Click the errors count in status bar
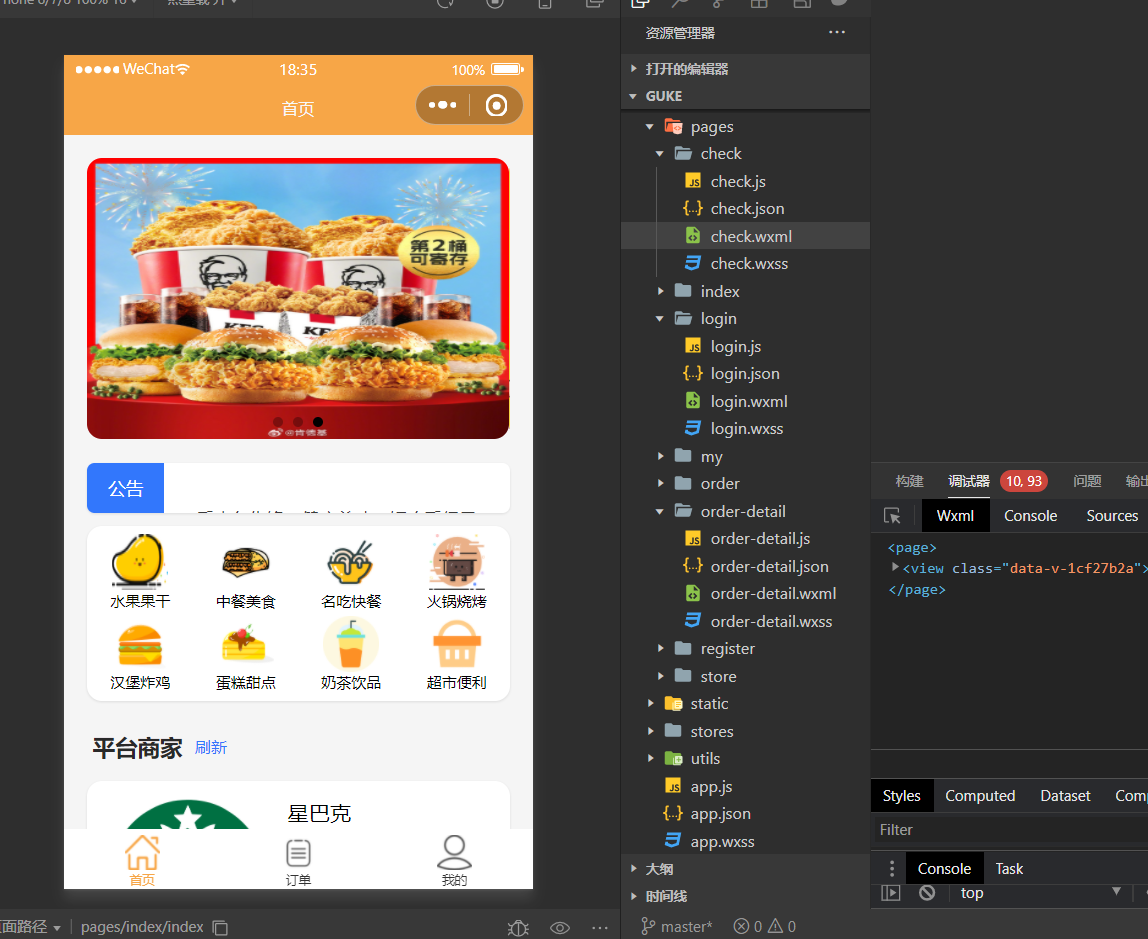 748,927
